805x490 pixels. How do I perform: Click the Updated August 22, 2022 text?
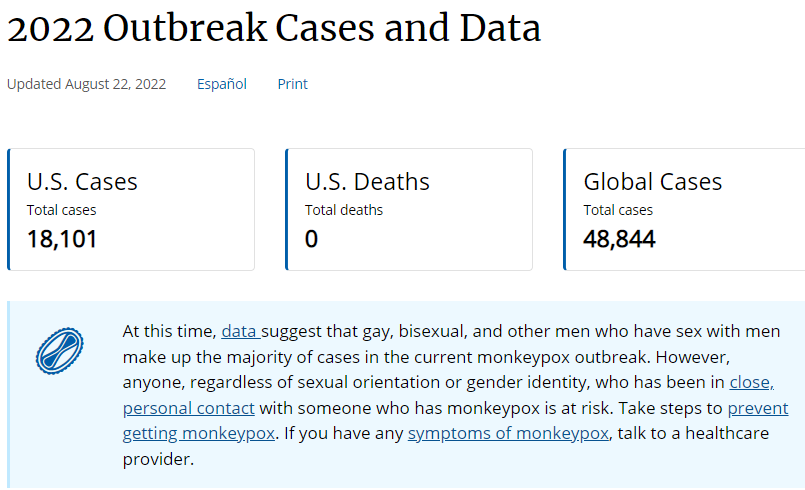pyautogui.click(x=86, y=84)
